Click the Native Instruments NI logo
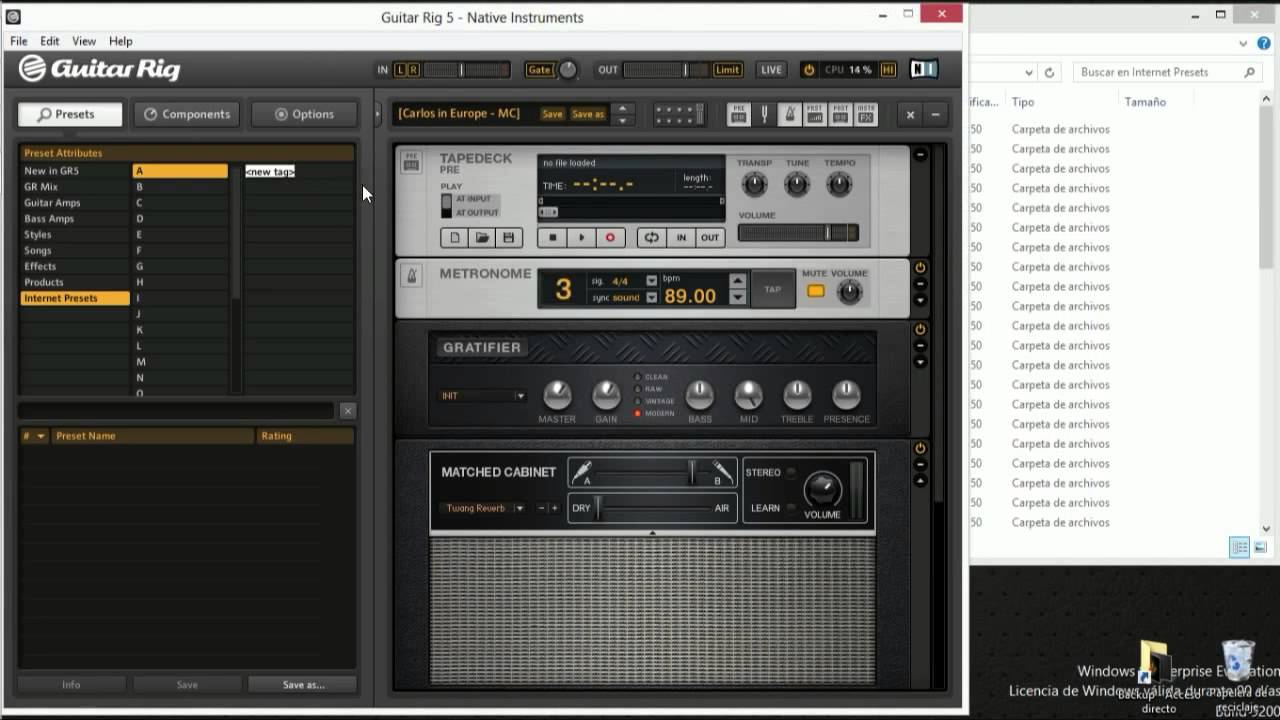The height and width of the screenshot is (720, 1280). click(924, 69)
